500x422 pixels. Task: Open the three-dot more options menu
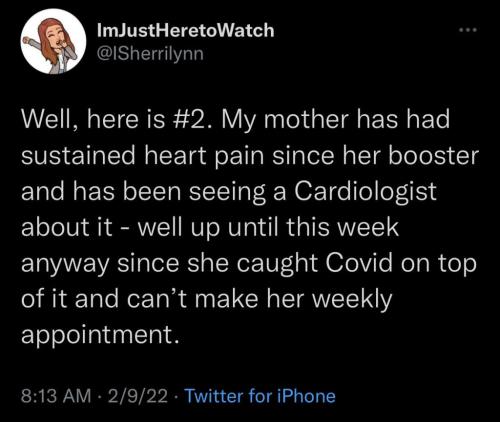coord(468,30)
